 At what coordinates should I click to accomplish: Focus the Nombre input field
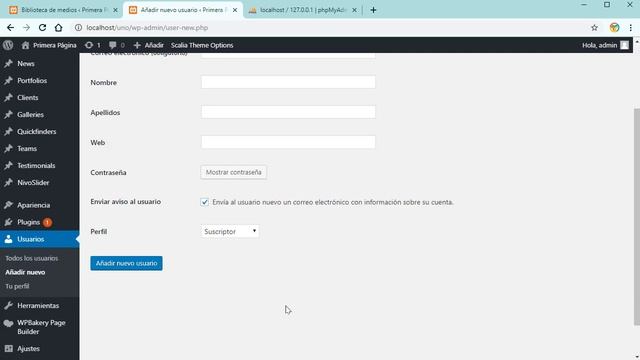288,82
